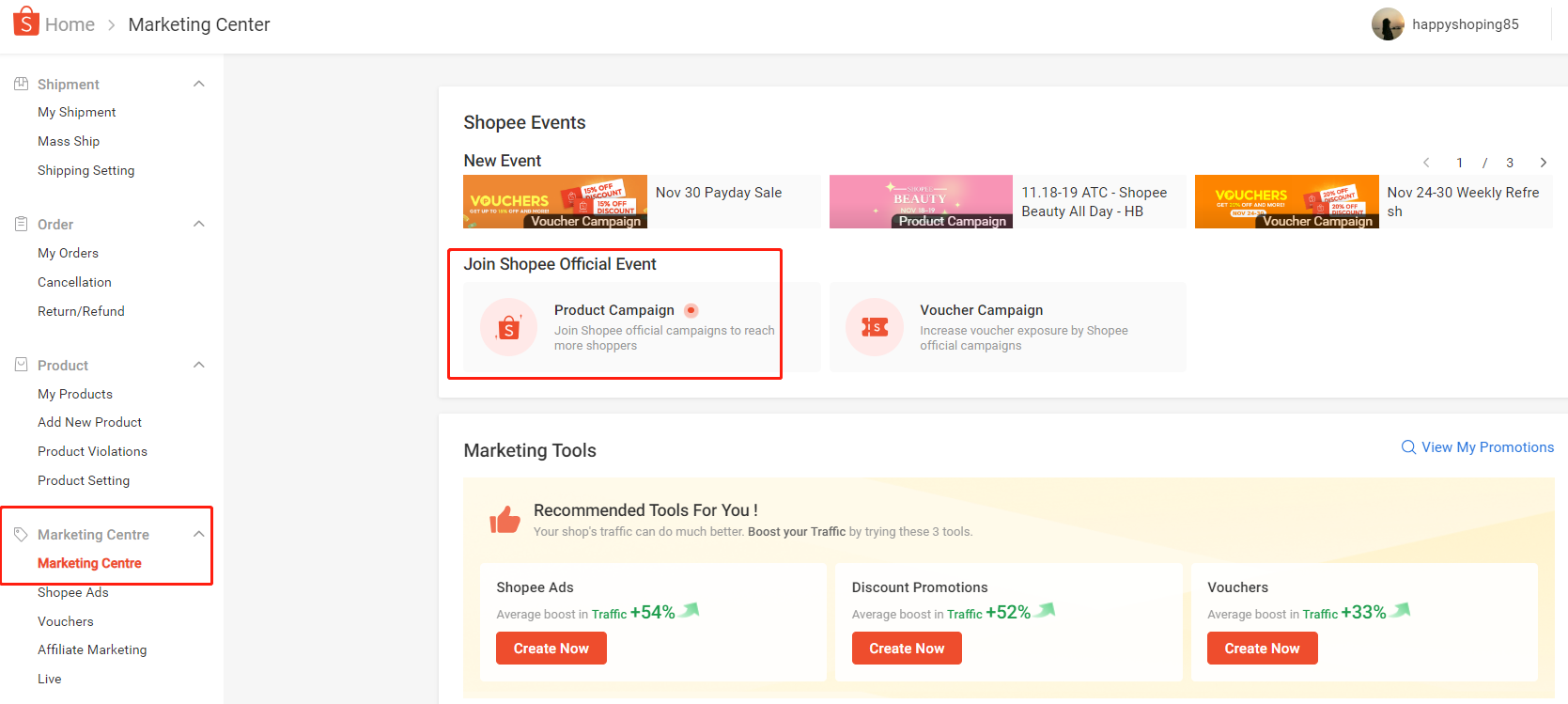Click the Shipment section header label
Image resolution: width=1568 pixels, height=704 pixels.
click(69, 84)
